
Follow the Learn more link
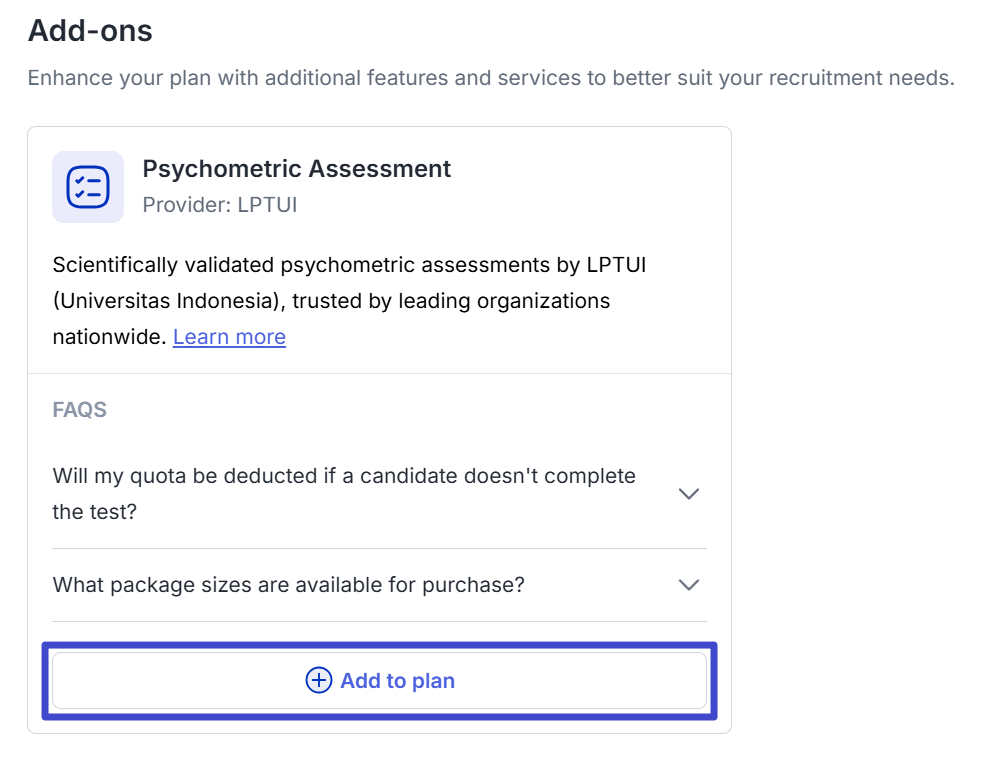point(229,337)
